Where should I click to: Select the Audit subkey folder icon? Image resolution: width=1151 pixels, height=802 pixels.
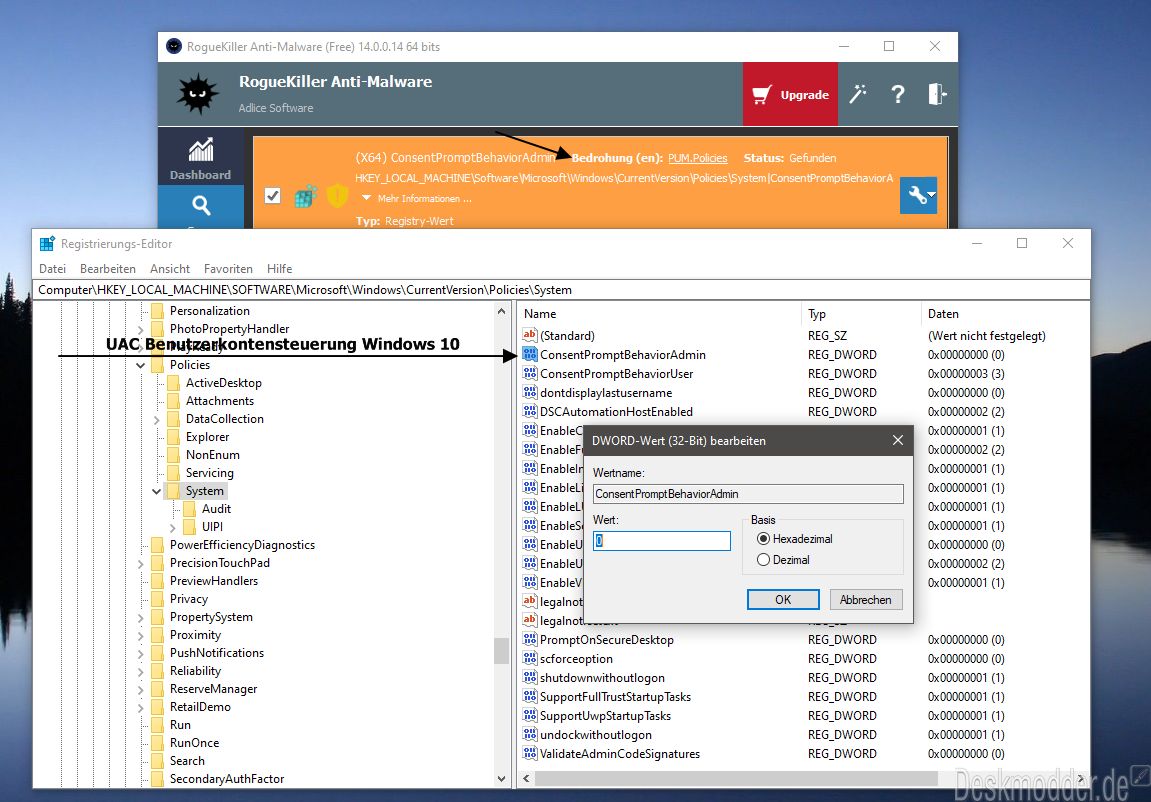click(x=189, y=509)
